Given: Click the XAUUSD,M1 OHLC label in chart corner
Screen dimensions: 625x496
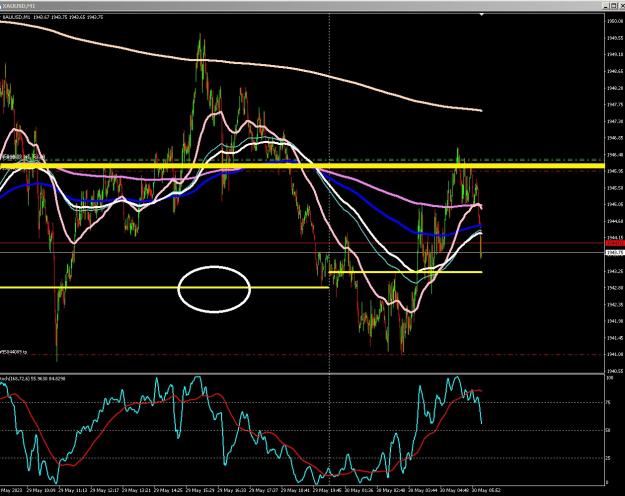Looking at the screenshot, I should click(53, 17).
